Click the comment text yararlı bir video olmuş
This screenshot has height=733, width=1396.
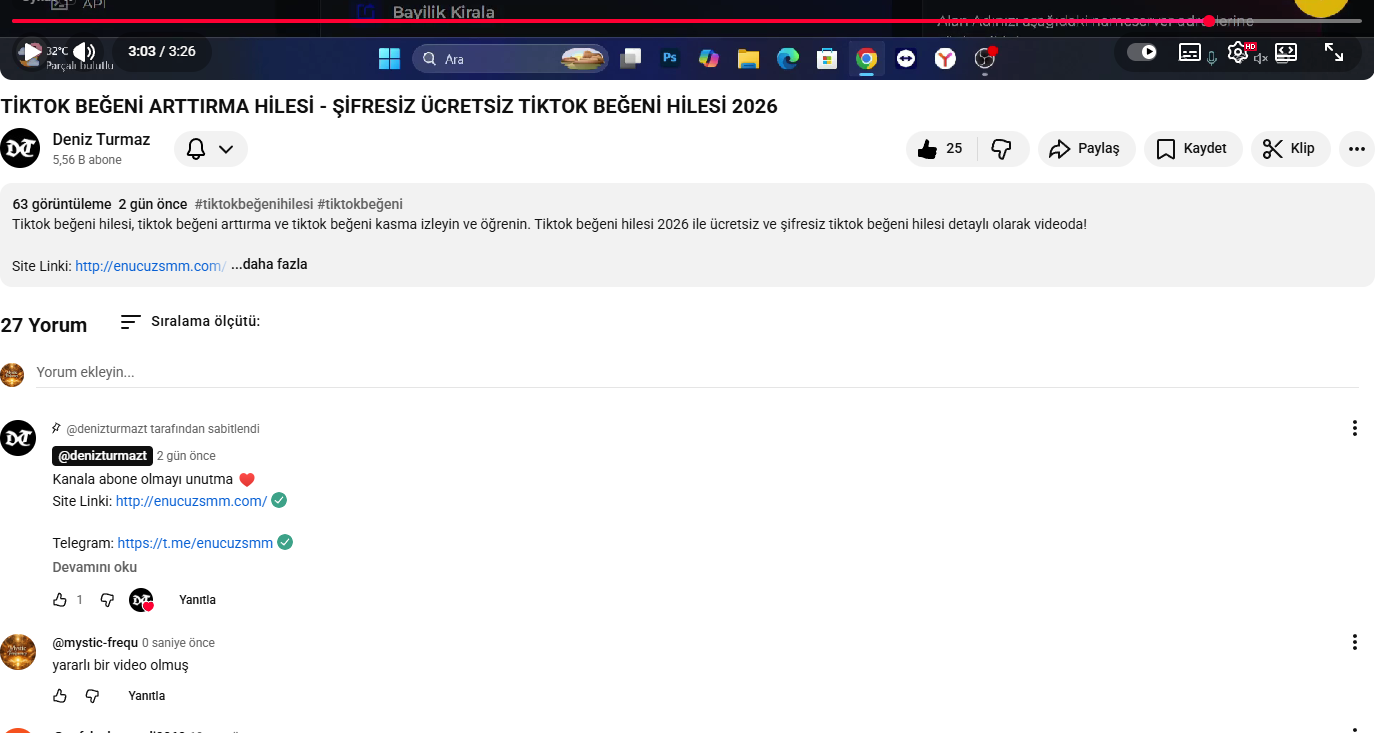pyautogui.click(x=120, y=665)
